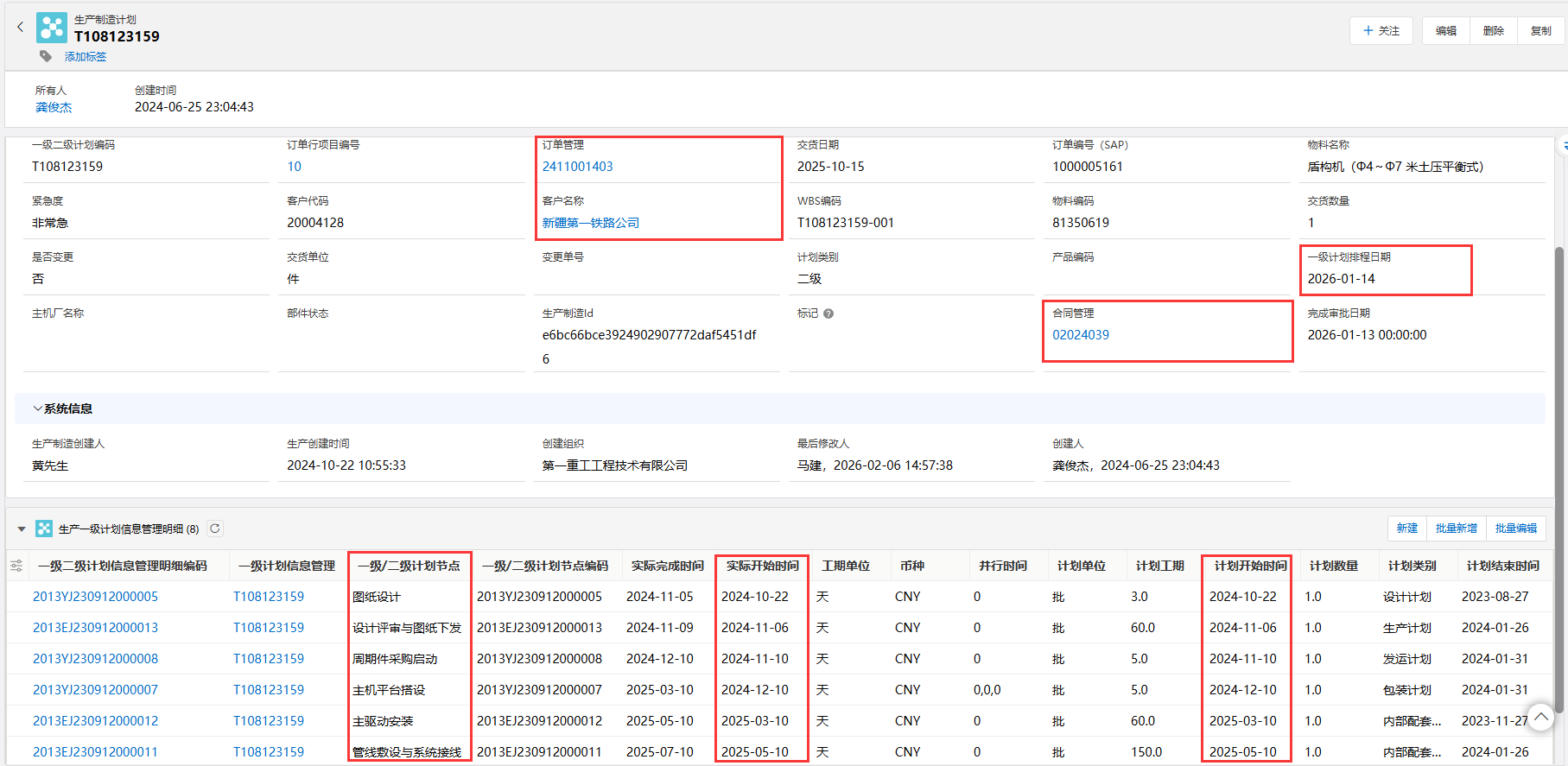Open detail record 2013YJ230912000005
Viewport: 1568px width, 766px height.
(x=95, y=597)
